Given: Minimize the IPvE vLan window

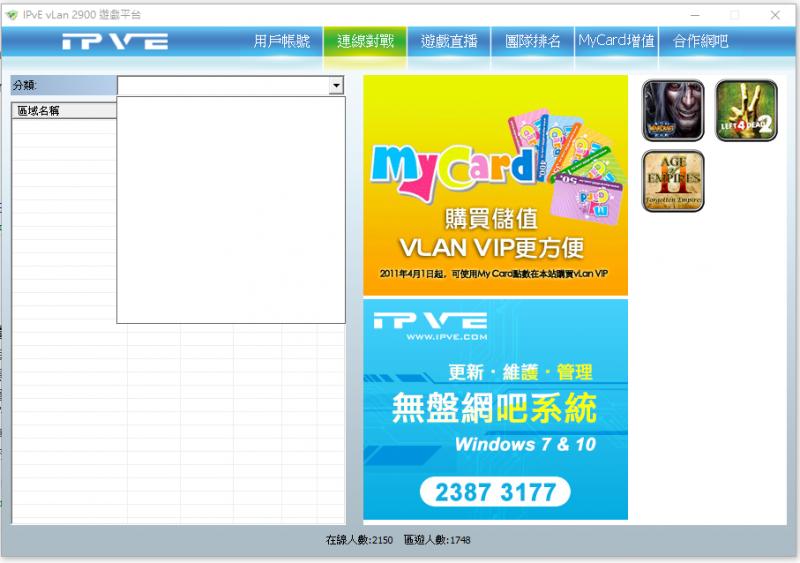Looking at the screenshot, I should tap(695, 15).
